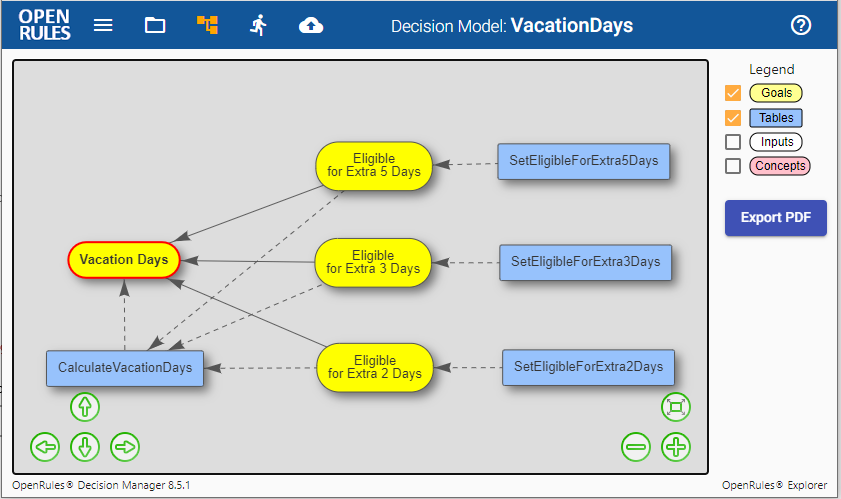Image resolution: width=841 pixels, height=499 pixels.
Task: Uncheck the Tables legend checkbox
Action: point(733,118)
